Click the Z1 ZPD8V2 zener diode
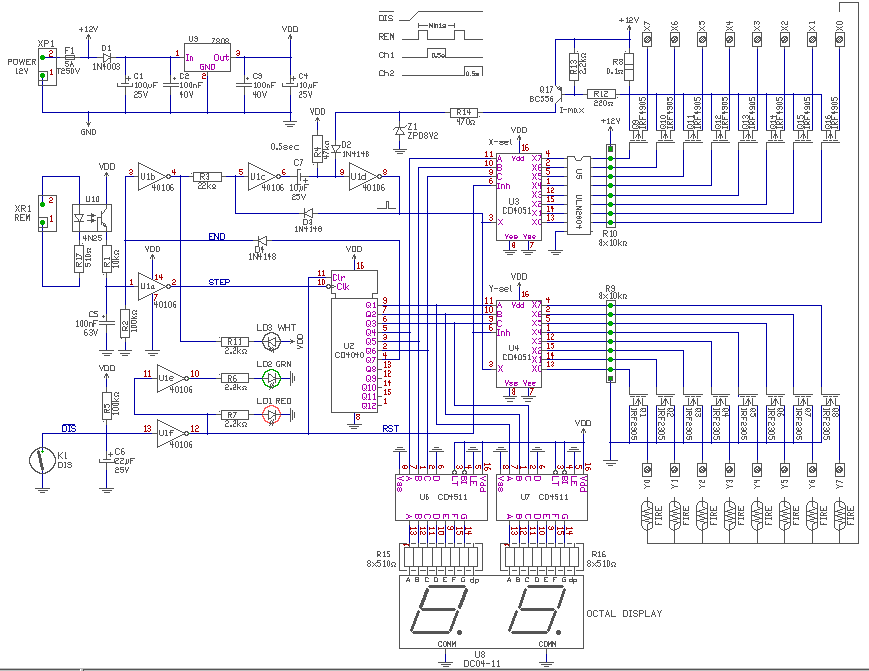 click(x=399, y=131)
